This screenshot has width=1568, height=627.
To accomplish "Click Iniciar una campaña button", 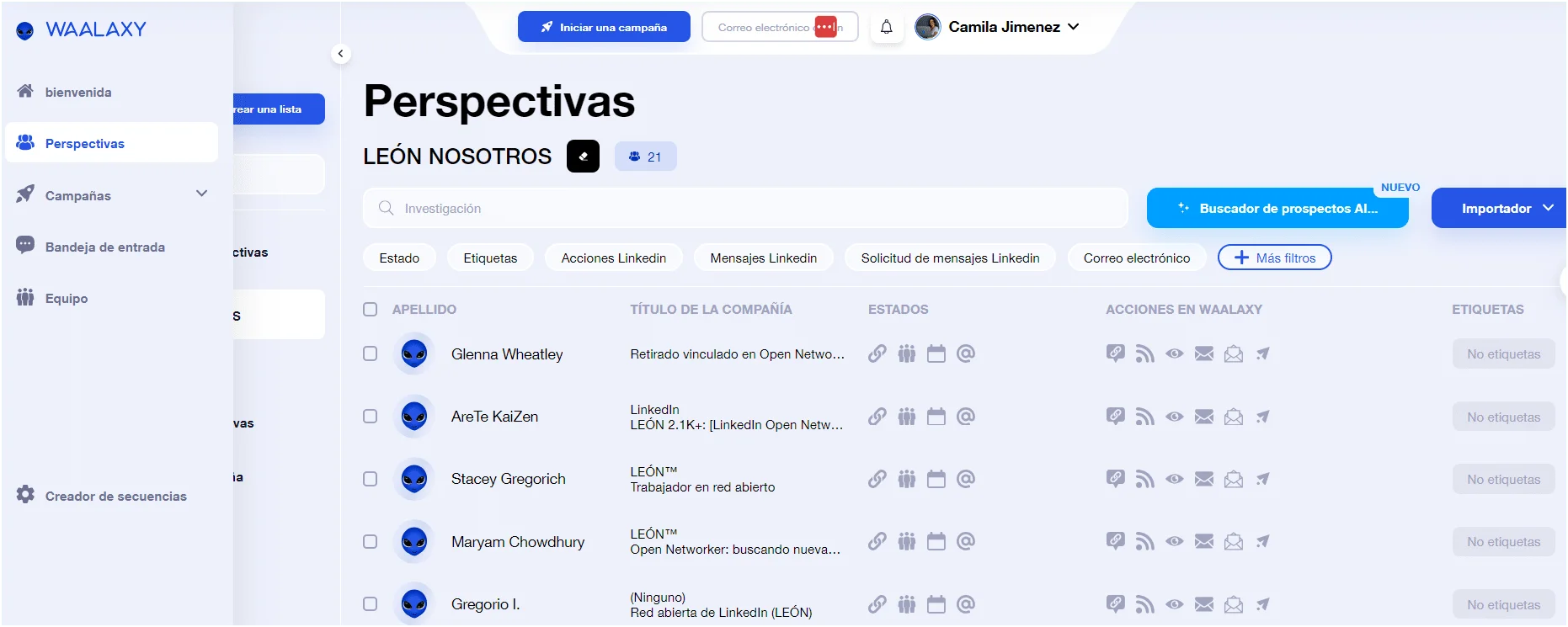I will 604,27.
